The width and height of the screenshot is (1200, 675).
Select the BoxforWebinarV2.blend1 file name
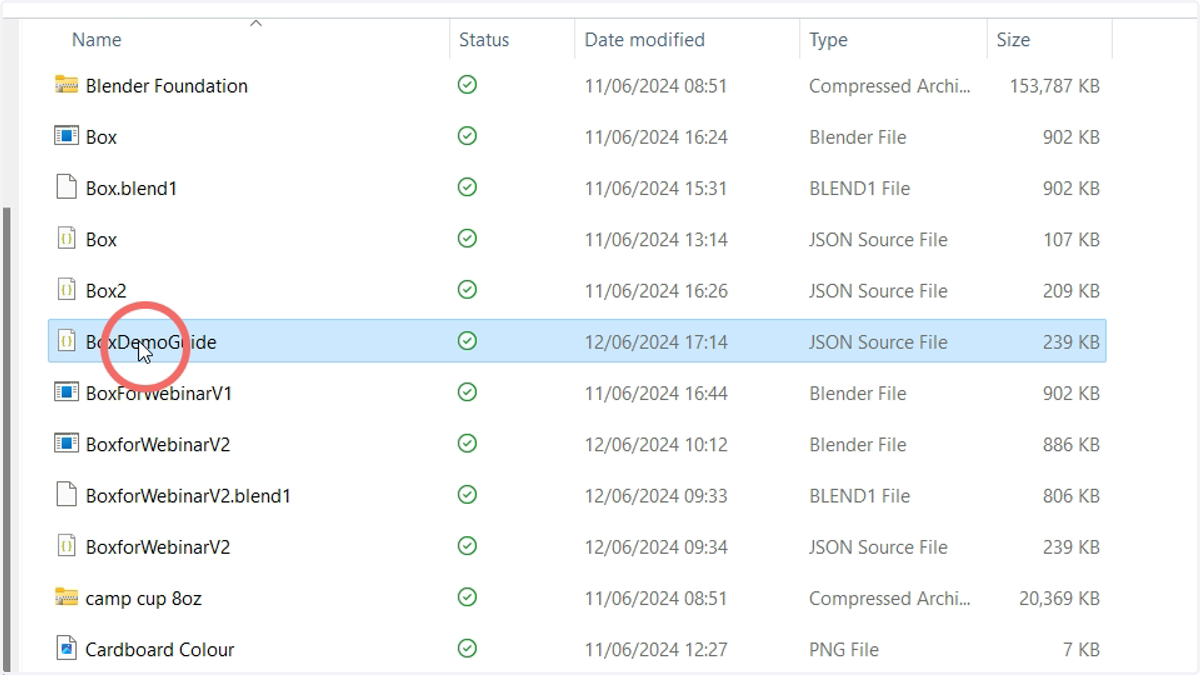[188, 495]
